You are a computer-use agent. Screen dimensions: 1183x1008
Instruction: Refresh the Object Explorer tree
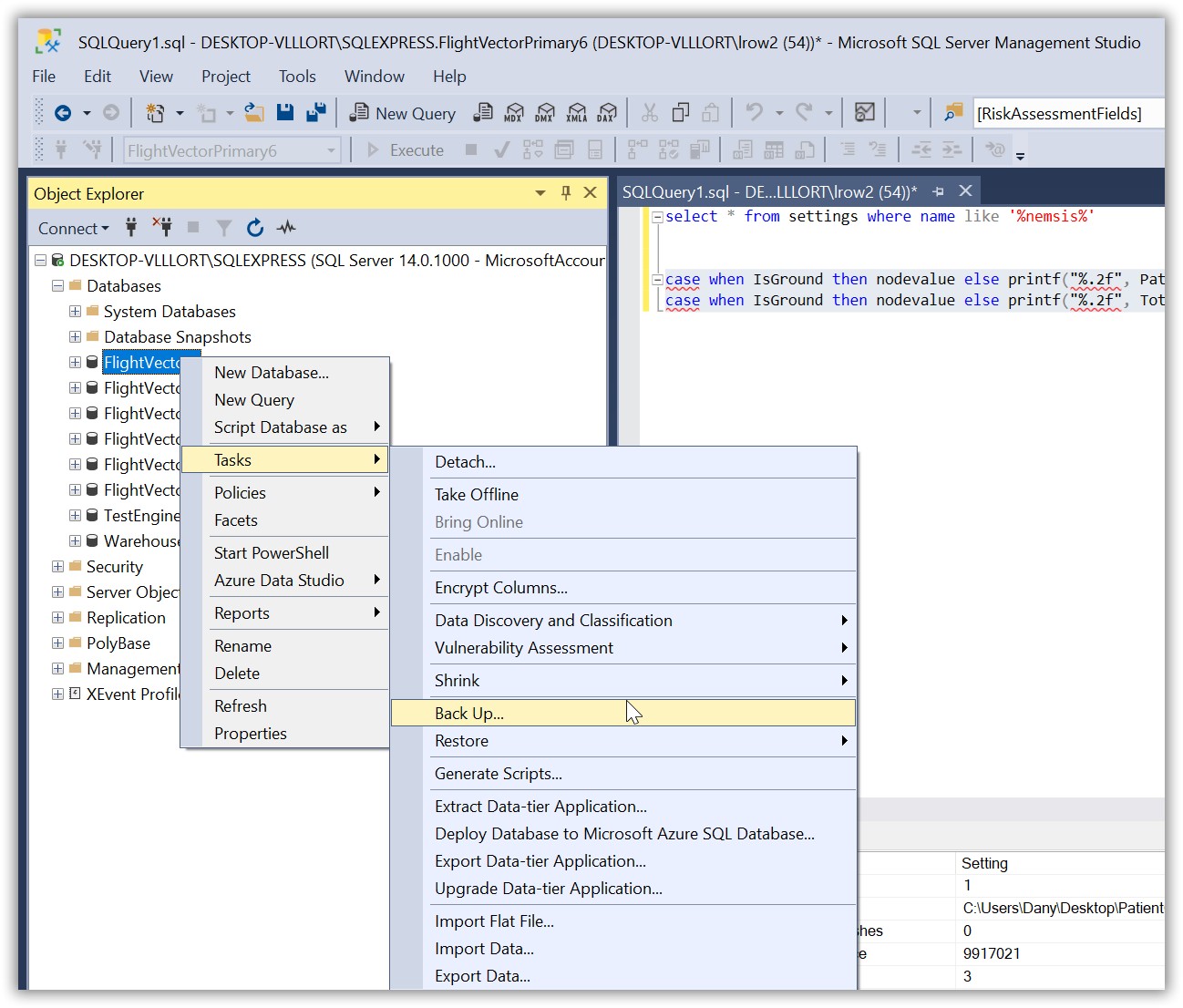255,227
